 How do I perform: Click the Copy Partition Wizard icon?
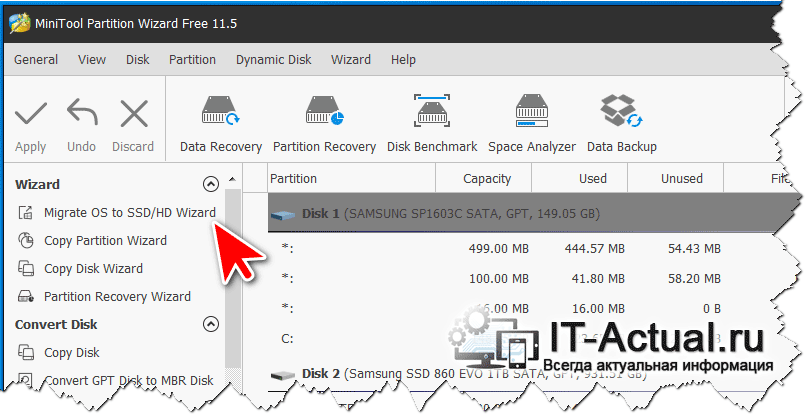26,240
